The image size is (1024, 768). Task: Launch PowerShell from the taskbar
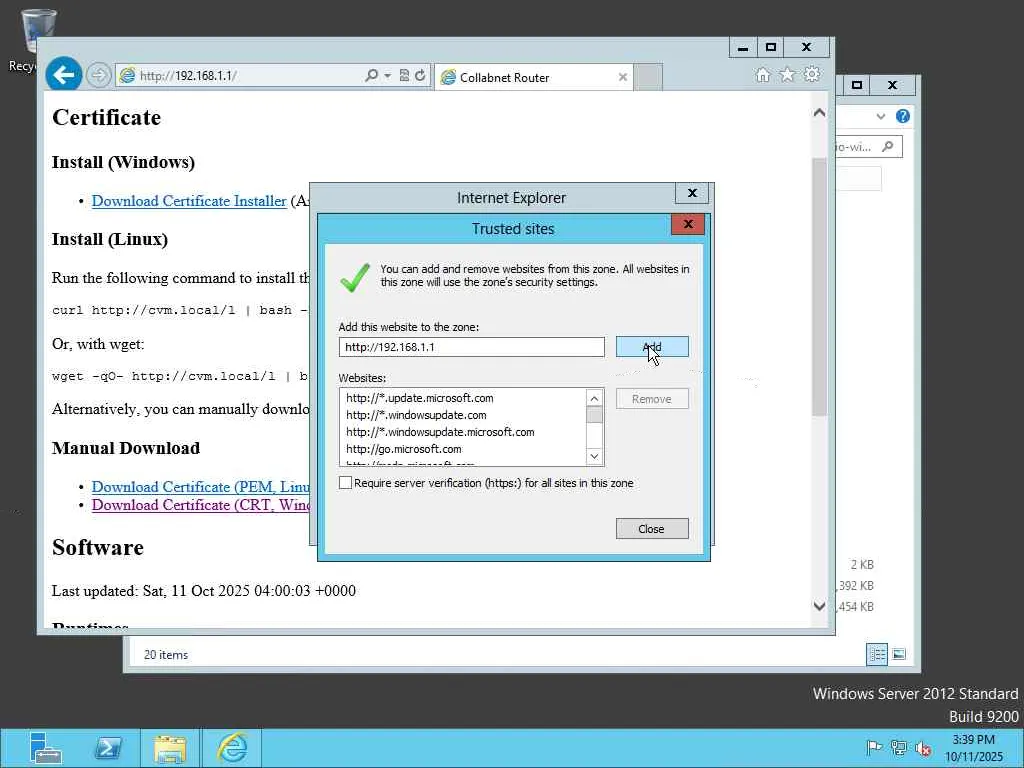[108, 748]
